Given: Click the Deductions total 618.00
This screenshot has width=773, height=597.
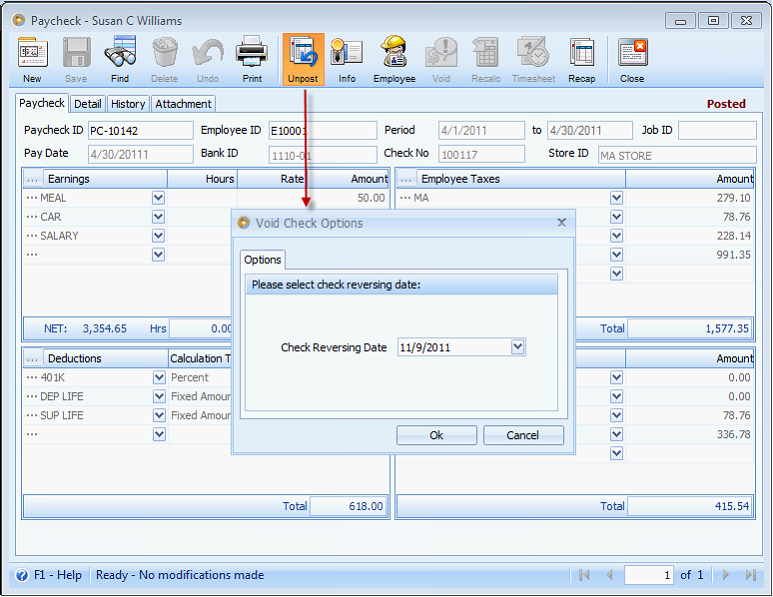Looking at the screenshot, I should point(348,506).
